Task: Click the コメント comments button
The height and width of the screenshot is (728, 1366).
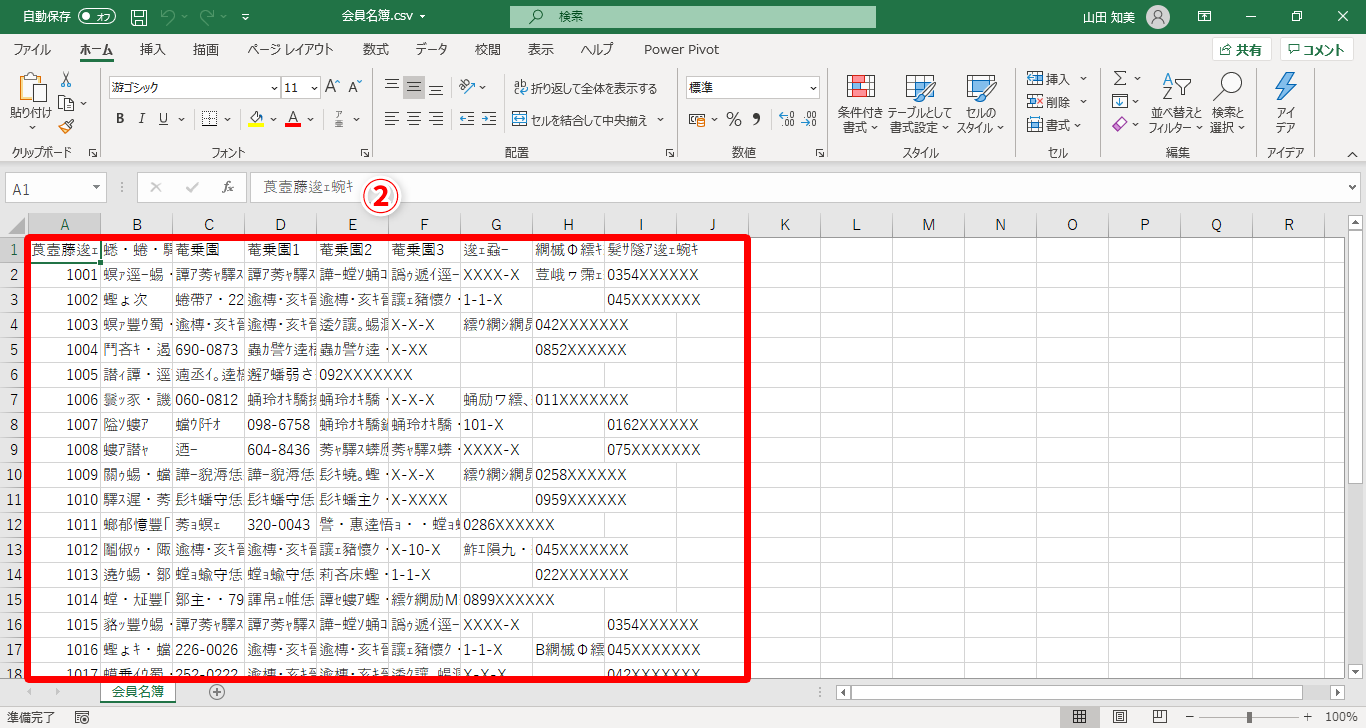Action: [x=1317, y=50]
